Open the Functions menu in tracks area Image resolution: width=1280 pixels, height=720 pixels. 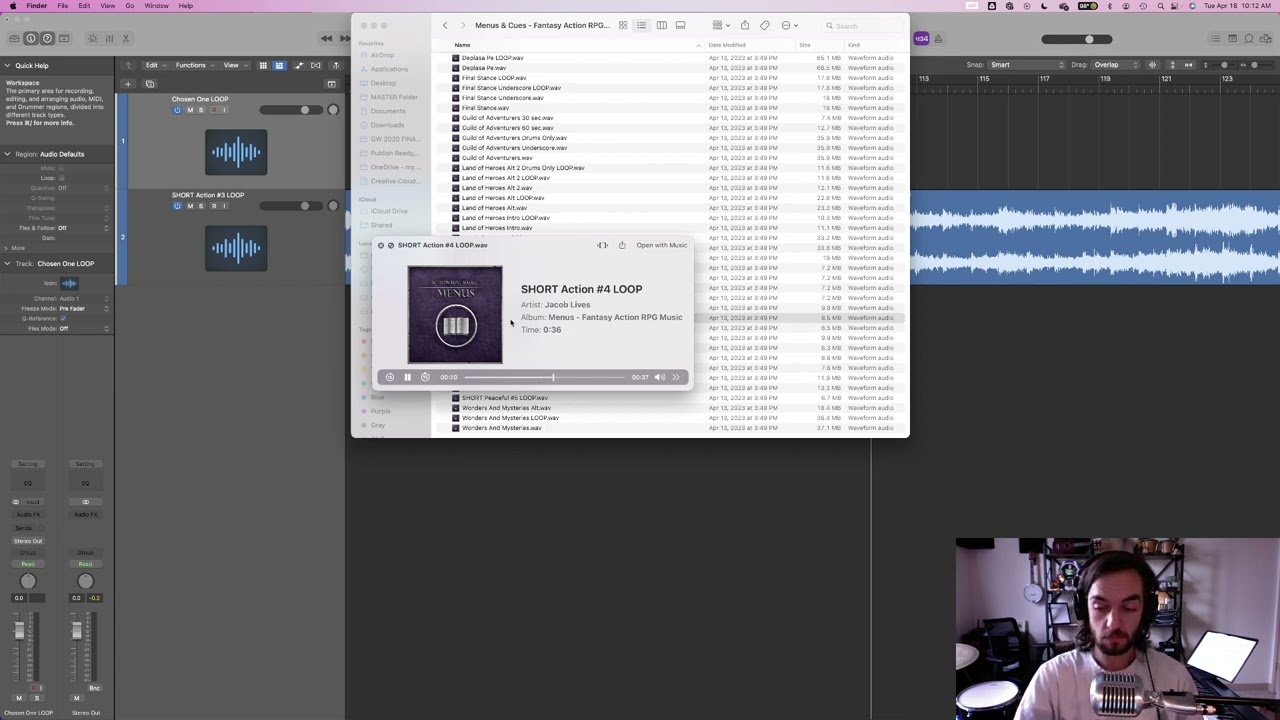(193, 66)
